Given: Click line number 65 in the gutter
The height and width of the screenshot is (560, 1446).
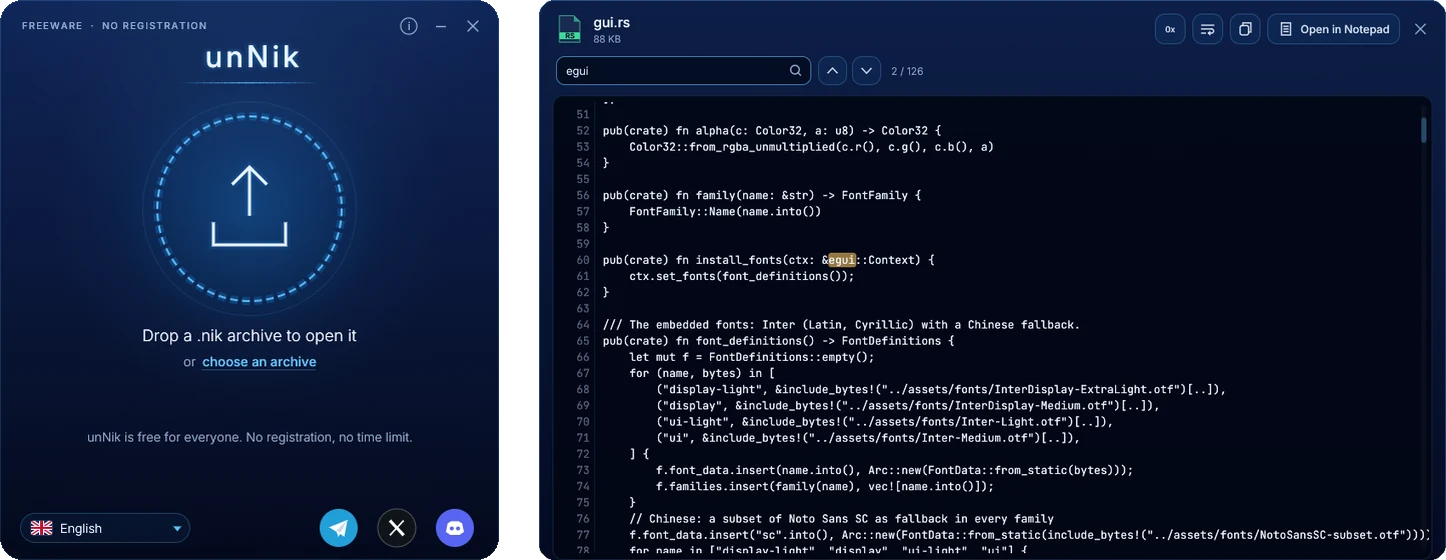Looking at the screenshot, I should [583, 341].
